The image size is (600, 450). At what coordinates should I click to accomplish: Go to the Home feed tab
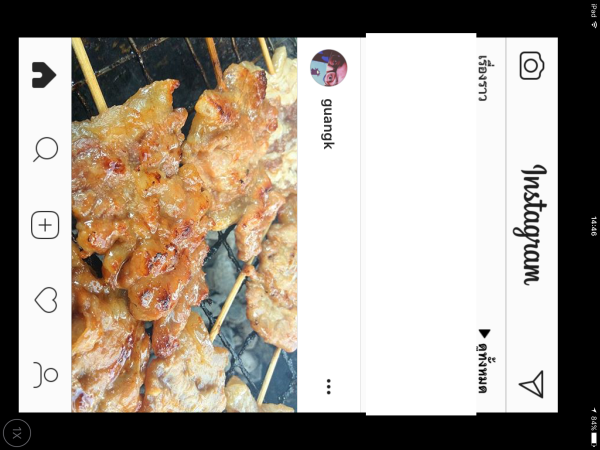tap(44, 75)
